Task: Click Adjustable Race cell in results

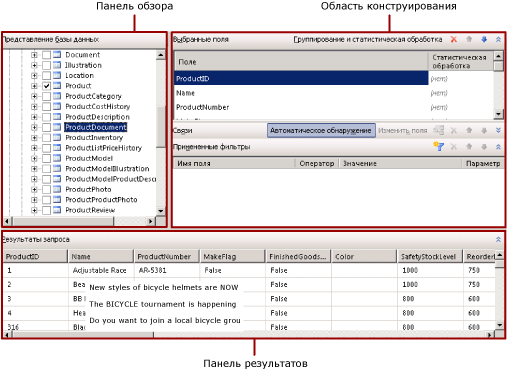Action: point(100,270)
